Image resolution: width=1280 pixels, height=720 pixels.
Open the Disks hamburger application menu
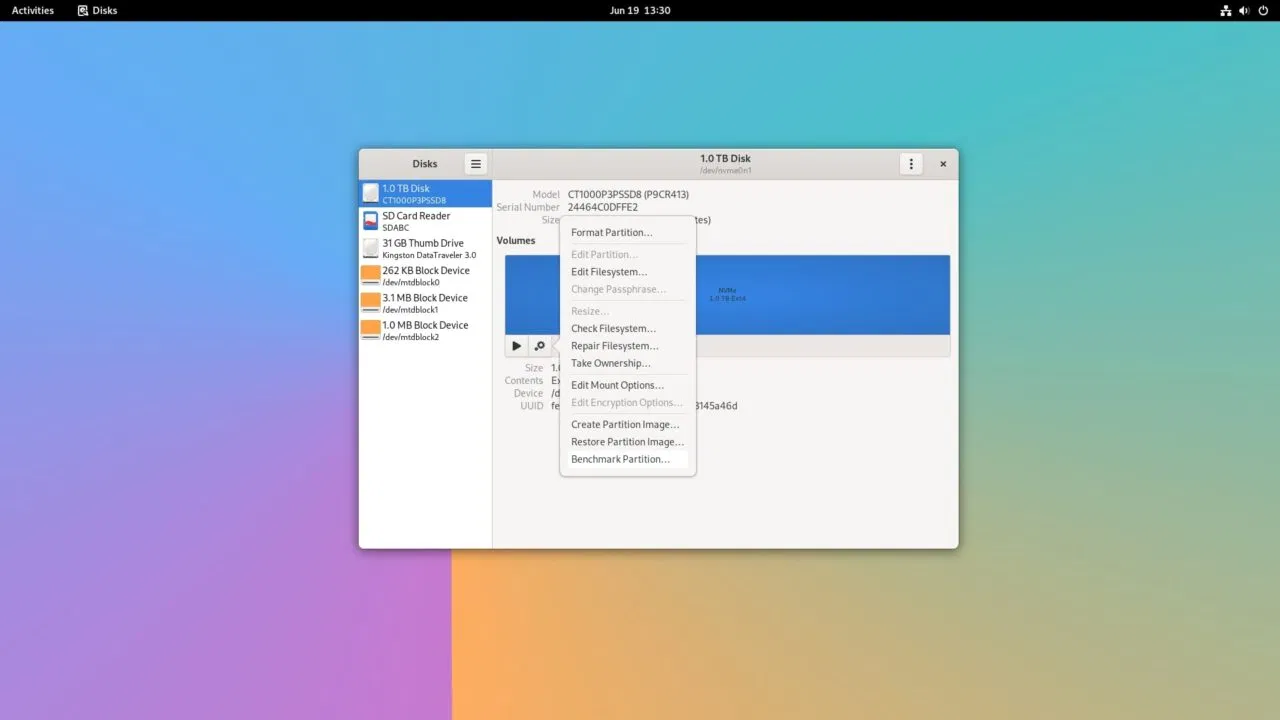(476, 164)
